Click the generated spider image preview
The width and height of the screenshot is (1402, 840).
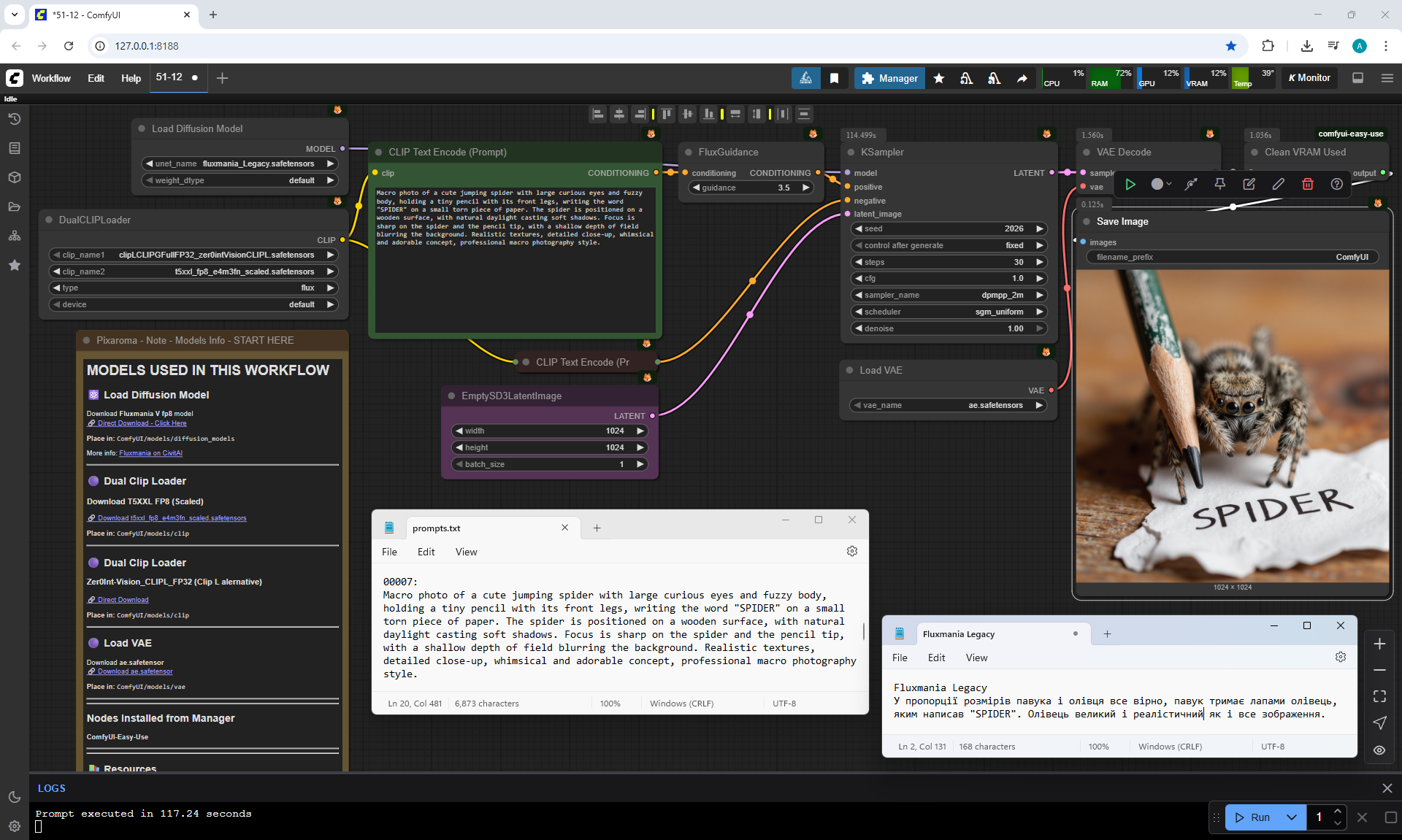(1233, 425)
